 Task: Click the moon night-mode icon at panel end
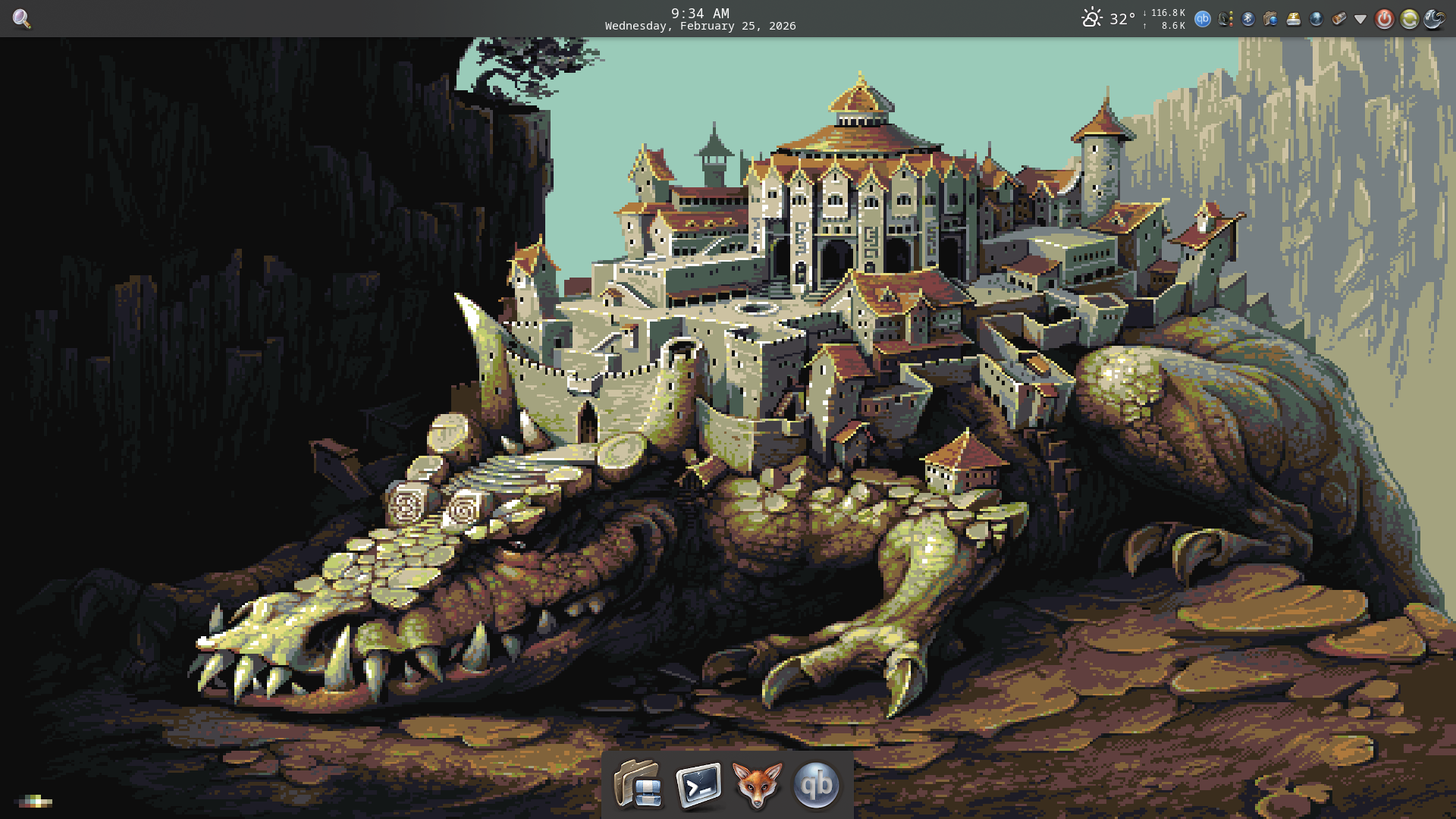1433,19
